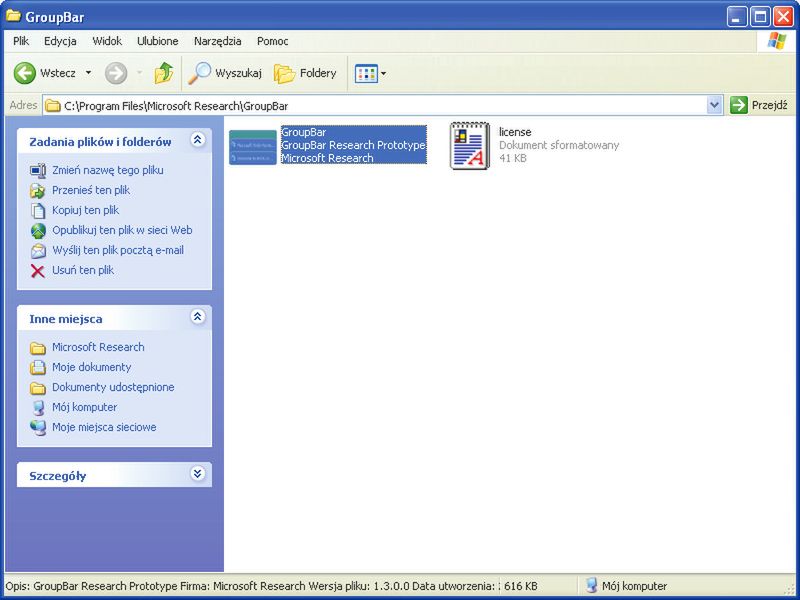The width and height of the screenshot is (800, 600).
Task: Click the move file icon
Action: pyautogui.click(x=38, y=190)
